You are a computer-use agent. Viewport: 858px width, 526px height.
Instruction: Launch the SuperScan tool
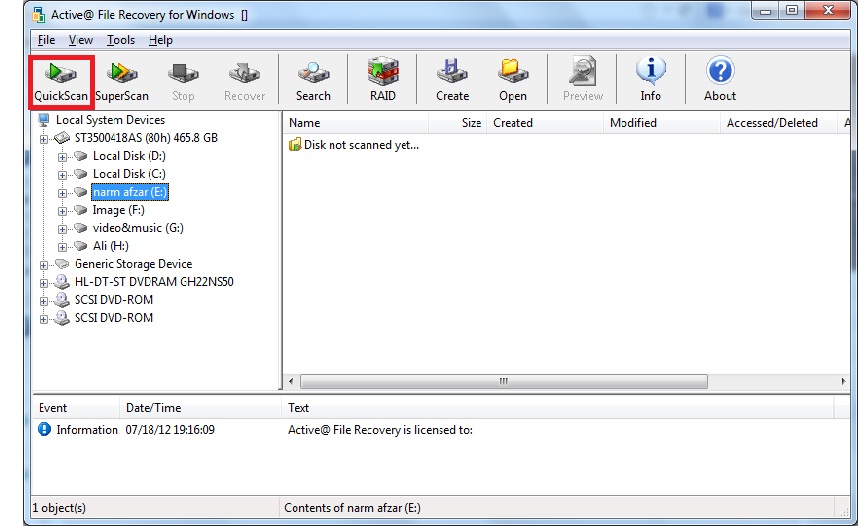click(122, 81)
